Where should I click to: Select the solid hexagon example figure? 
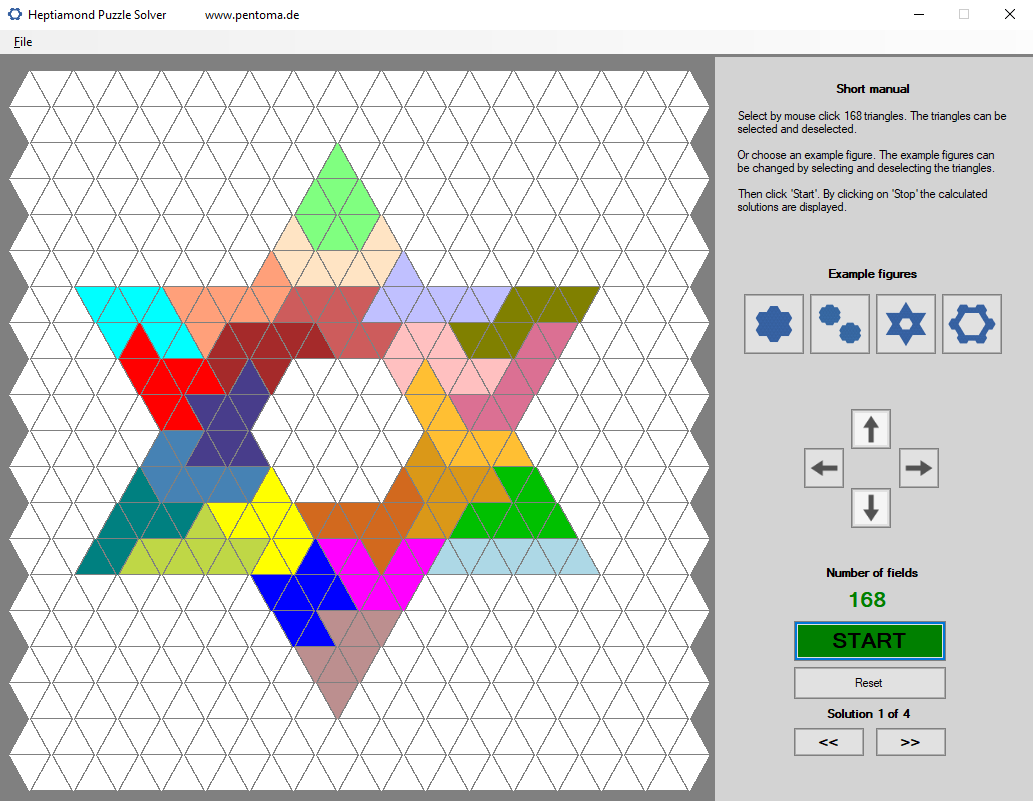(773, 323)
